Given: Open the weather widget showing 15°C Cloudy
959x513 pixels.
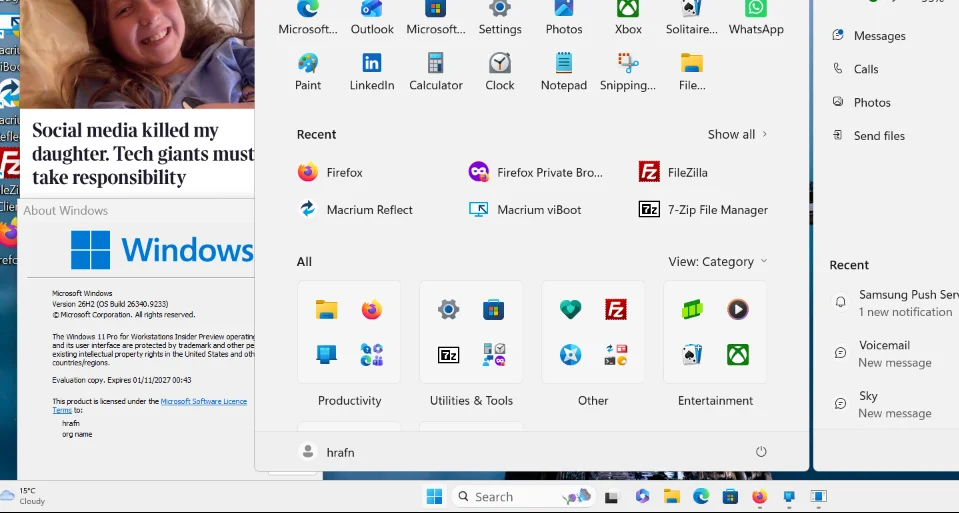Looking at the screenshot, I should pyautogui.click(x=23, y=496).
